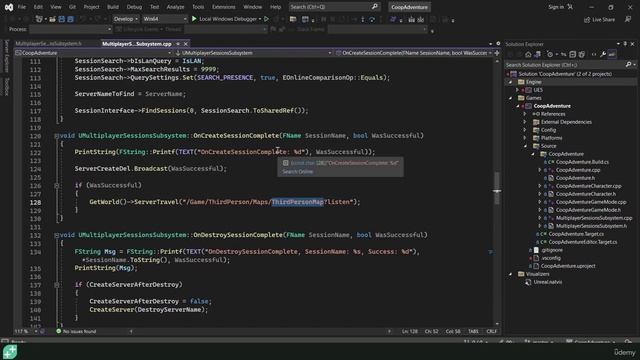This screenshot has height=360, width=640.
Task: Open the Toolbox side tab
Action: [x=6, y=86]
